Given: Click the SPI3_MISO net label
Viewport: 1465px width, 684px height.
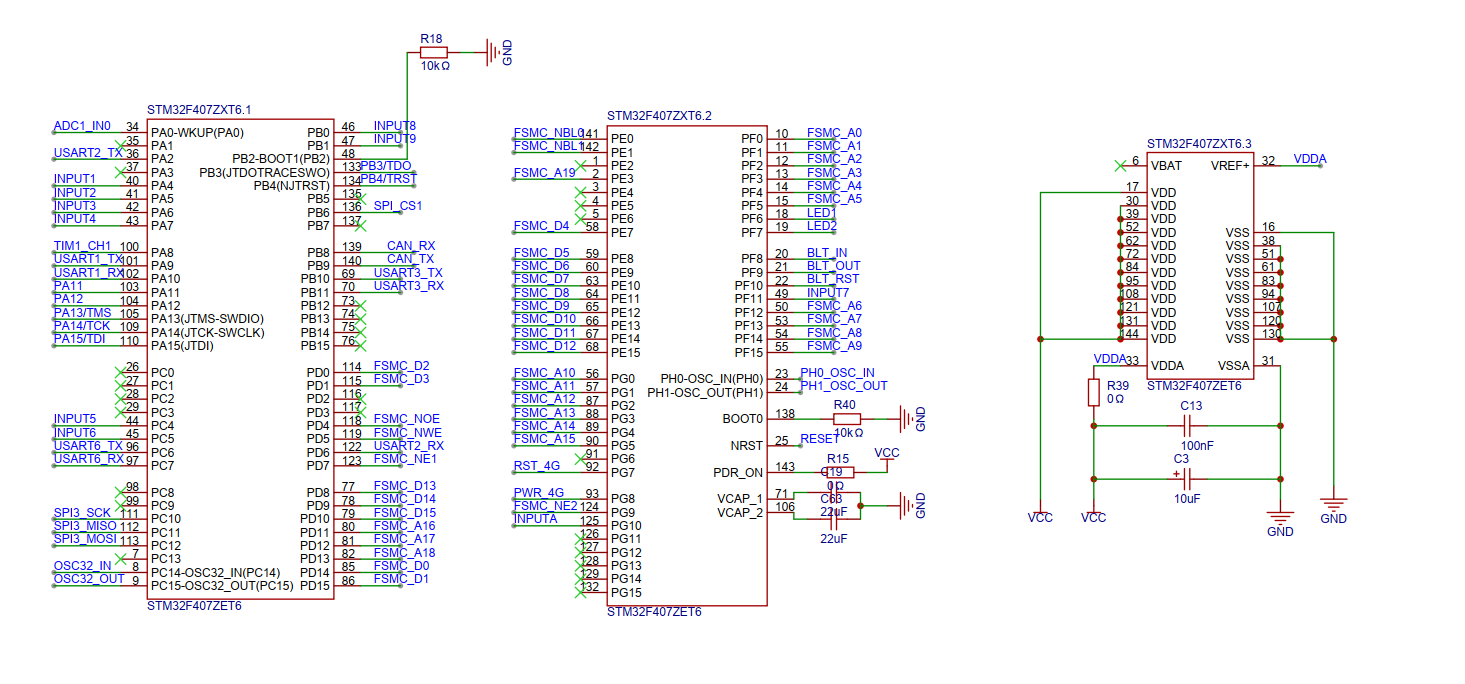Looking at the screenshot, I should click(85, 526).
